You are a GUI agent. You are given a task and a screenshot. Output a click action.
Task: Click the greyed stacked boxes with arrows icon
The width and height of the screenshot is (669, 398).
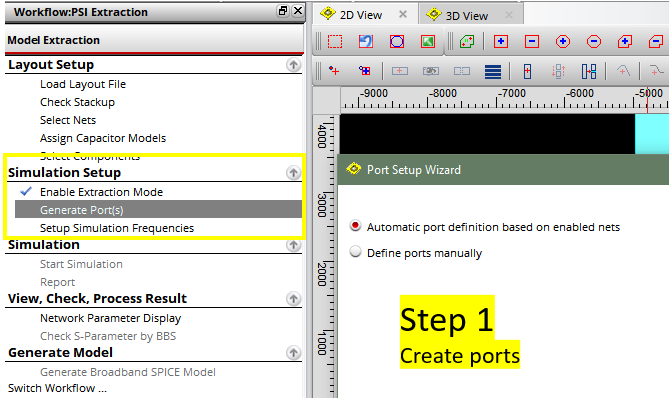pyautogui.click(x=558, y=71)
